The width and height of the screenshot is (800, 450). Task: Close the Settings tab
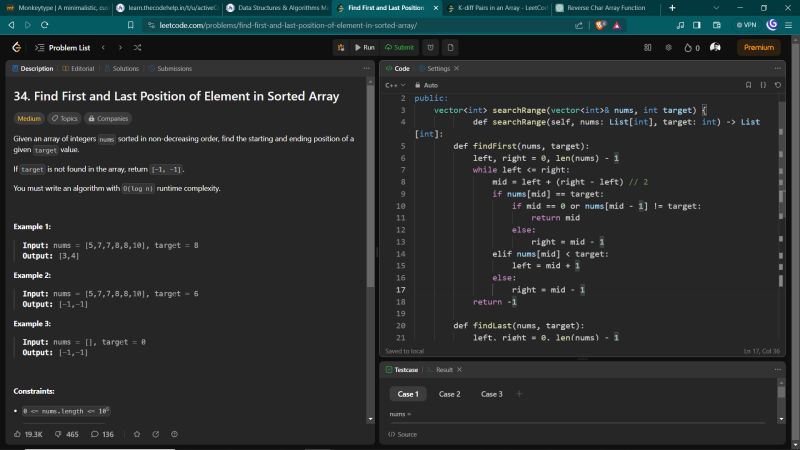[457, 68]
